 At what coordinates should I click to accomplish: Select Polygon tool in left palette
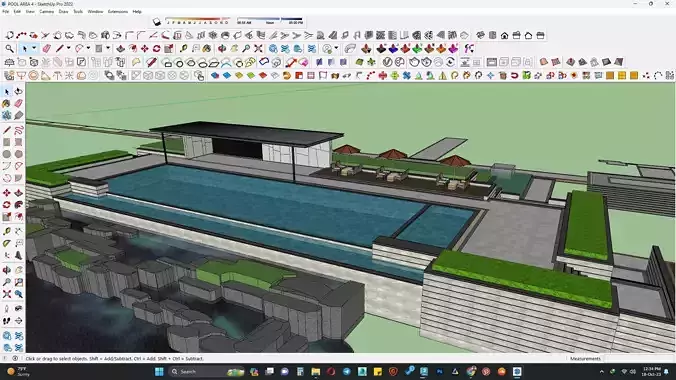(x=19, y=154)
